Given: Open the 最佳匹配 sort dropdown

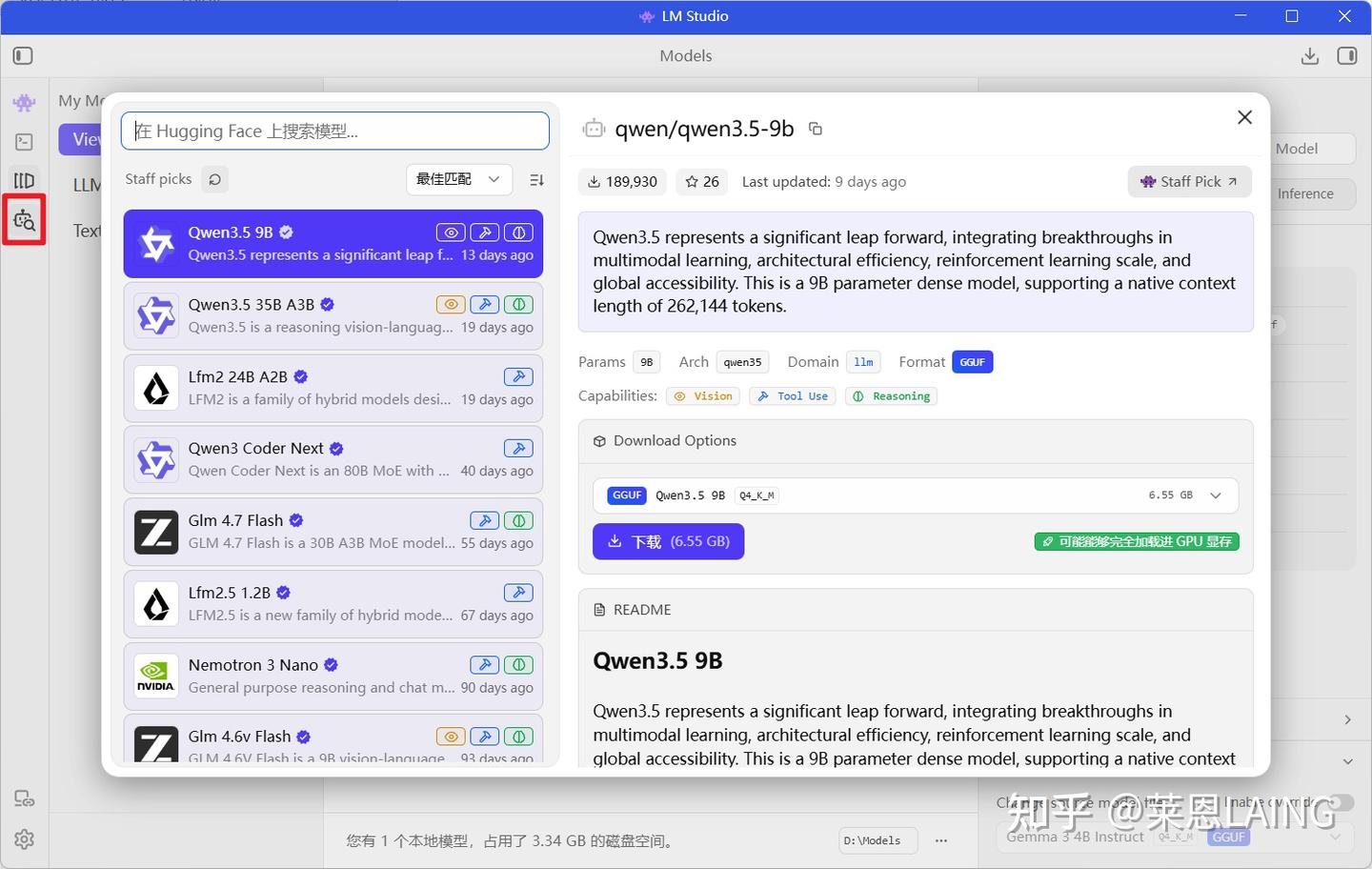Looking at the screenshot, I should pyautogui.click(x=458, y=179).
